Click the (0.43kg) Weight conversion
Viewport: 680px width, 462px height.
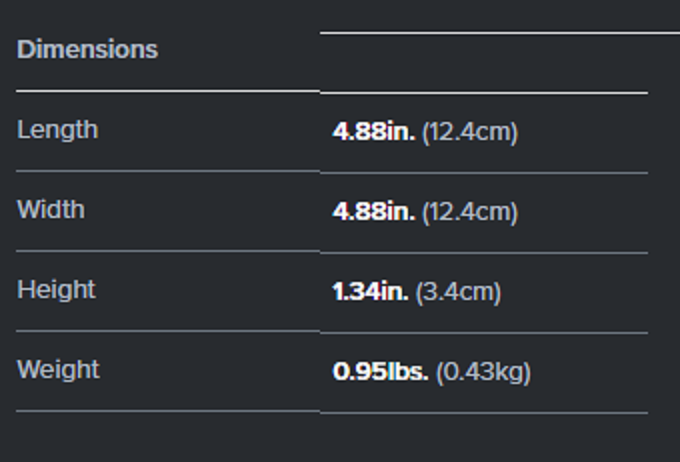tap(483, 372)
